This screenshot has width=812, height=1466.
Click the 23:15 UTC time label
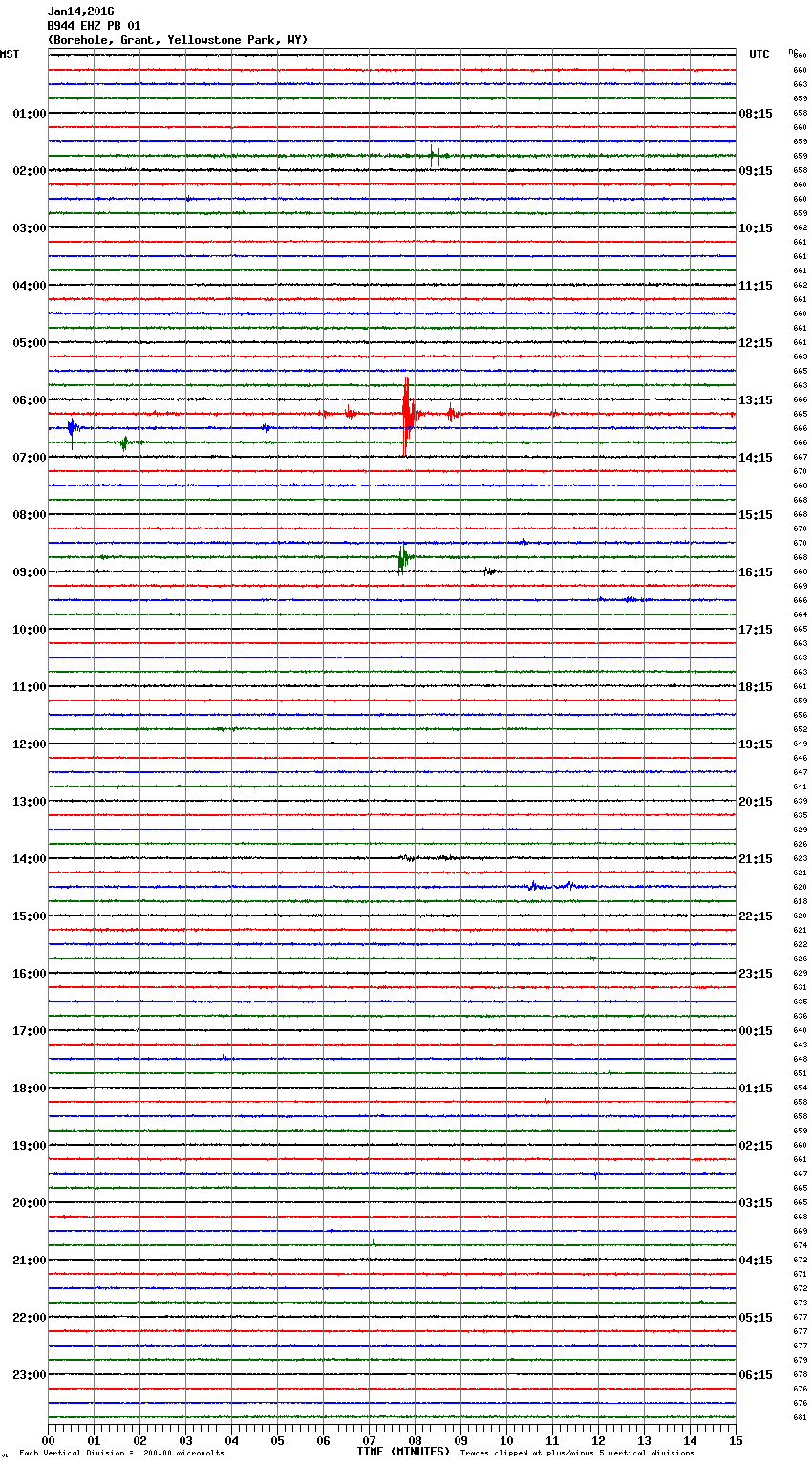[756, 974]
